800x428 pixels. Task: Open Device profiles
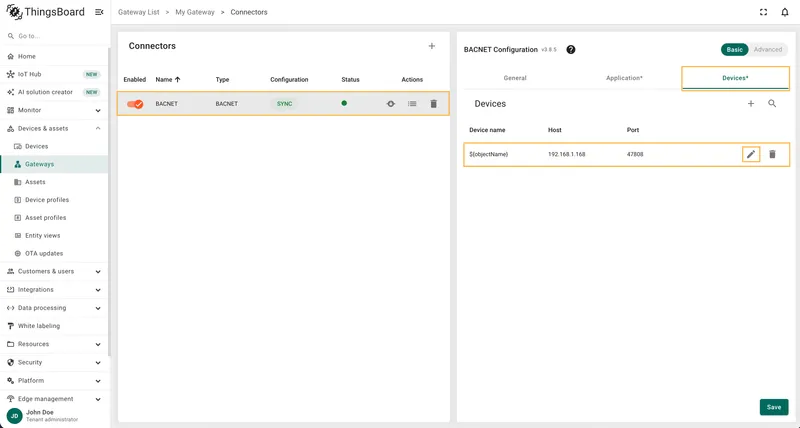54,200
